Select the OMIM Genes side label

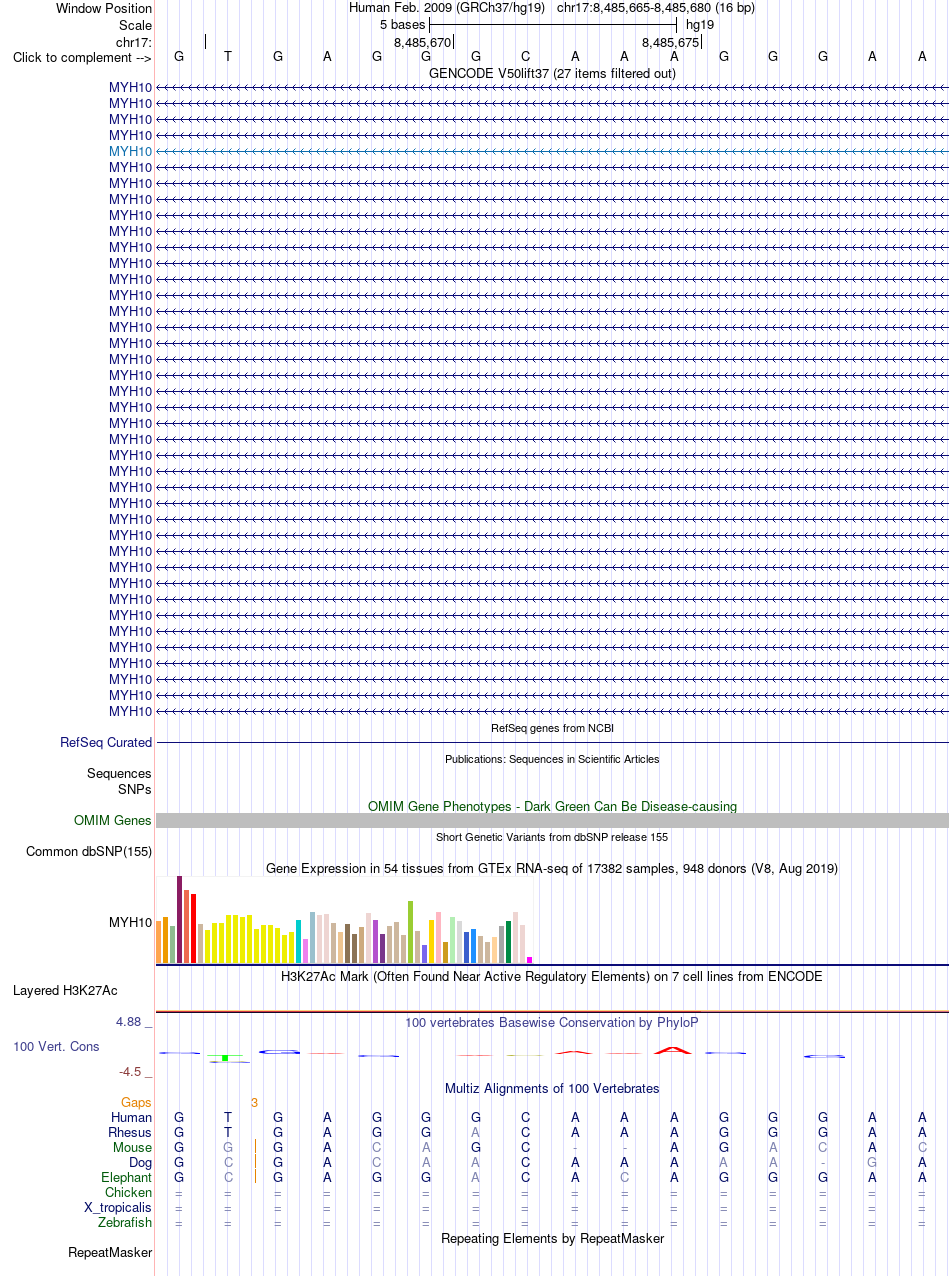pos(113,821)
